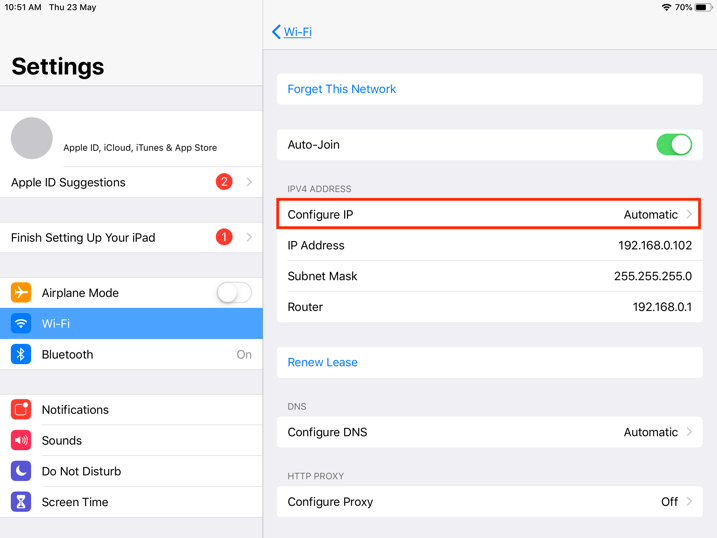The height and width of the screenshot is (538, 717).
Task: Tap the Screen Time hourglass icon
Action: [x=21, y=502]
